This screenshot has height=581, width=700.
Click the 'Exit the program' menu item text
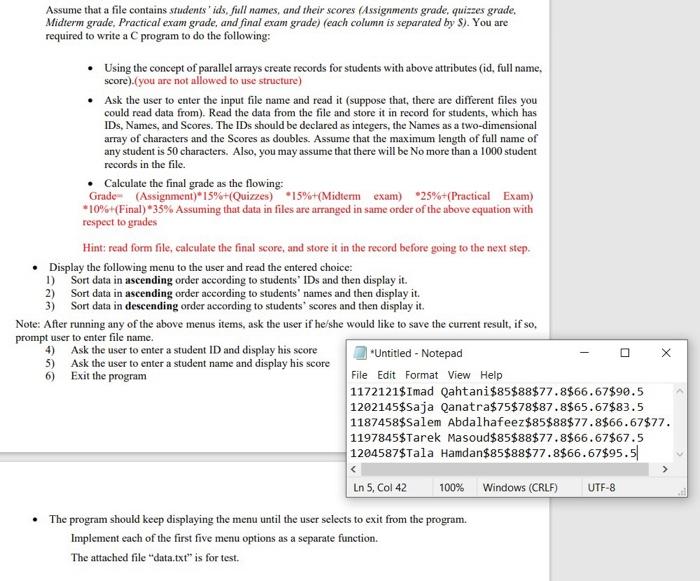tap(108, 376)
